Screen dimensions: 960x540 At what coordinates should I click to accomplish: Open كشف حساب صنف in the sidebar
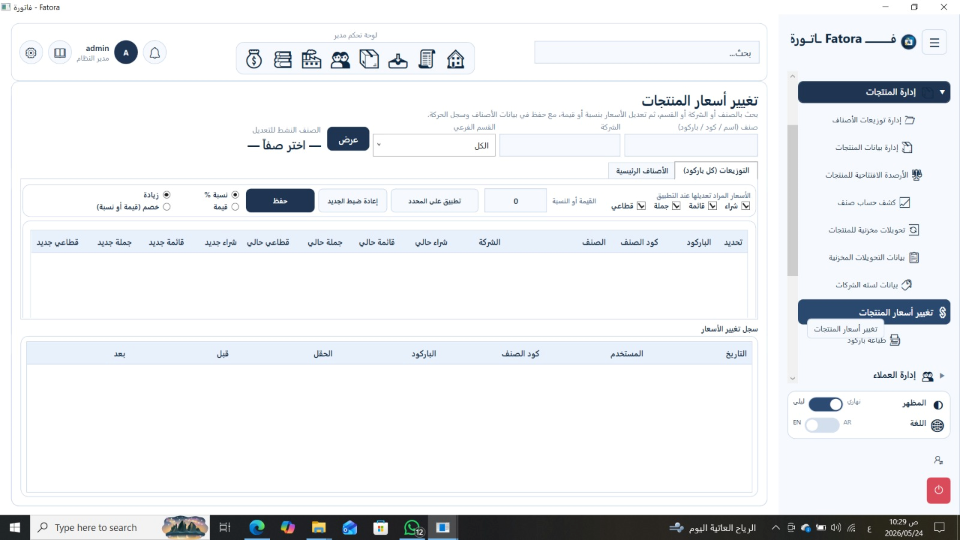coord(874,202)
